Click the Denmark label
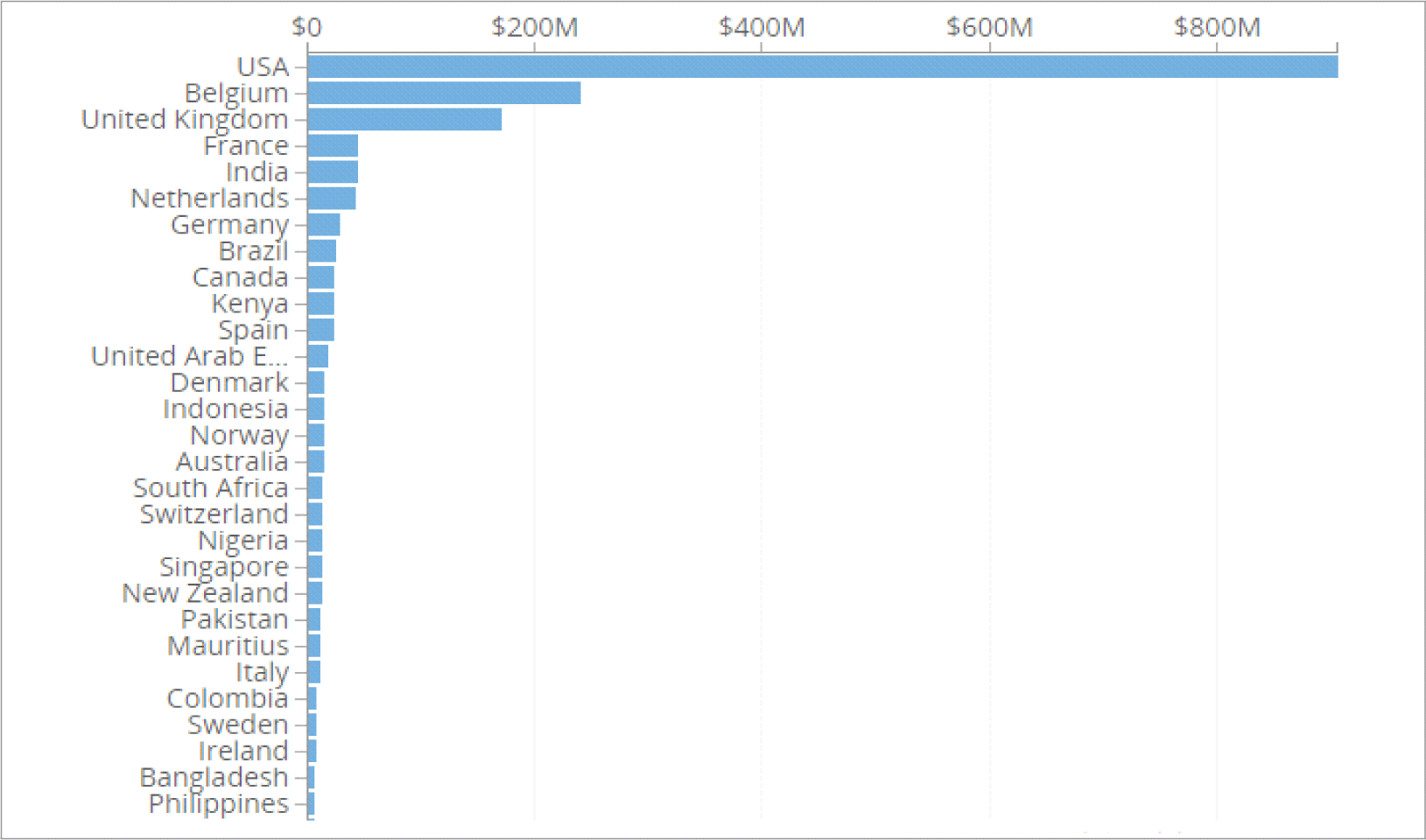This screenshot has height=840, width=1426. pos(230,382)
